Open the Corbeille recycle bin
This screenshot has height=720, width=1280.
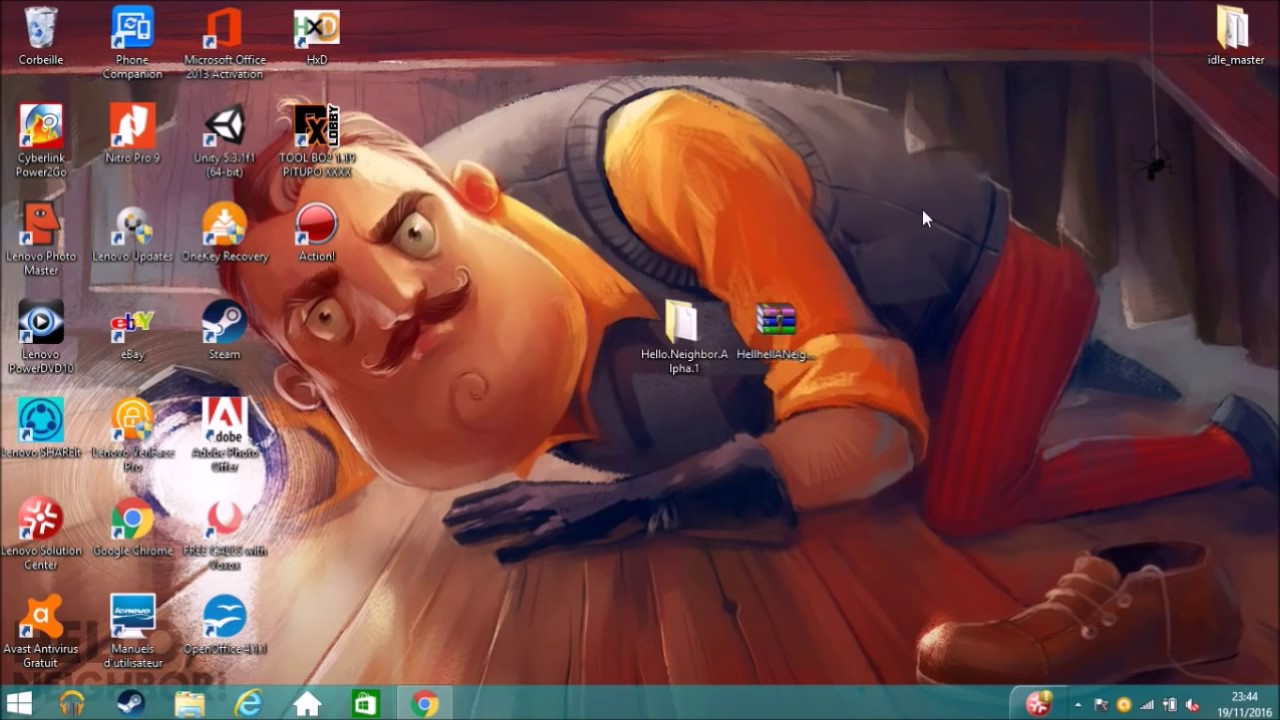41,36
